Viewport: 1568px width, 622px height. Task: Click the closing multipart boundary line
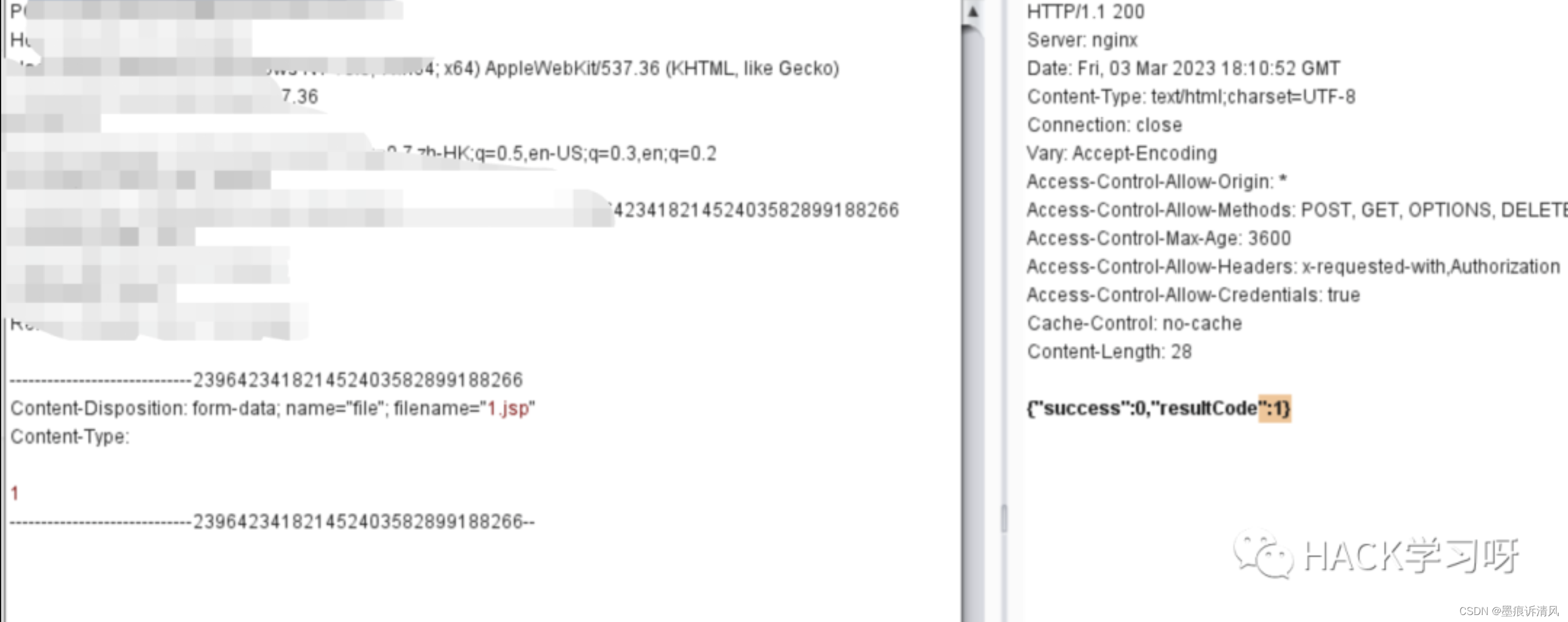(273, 522)
